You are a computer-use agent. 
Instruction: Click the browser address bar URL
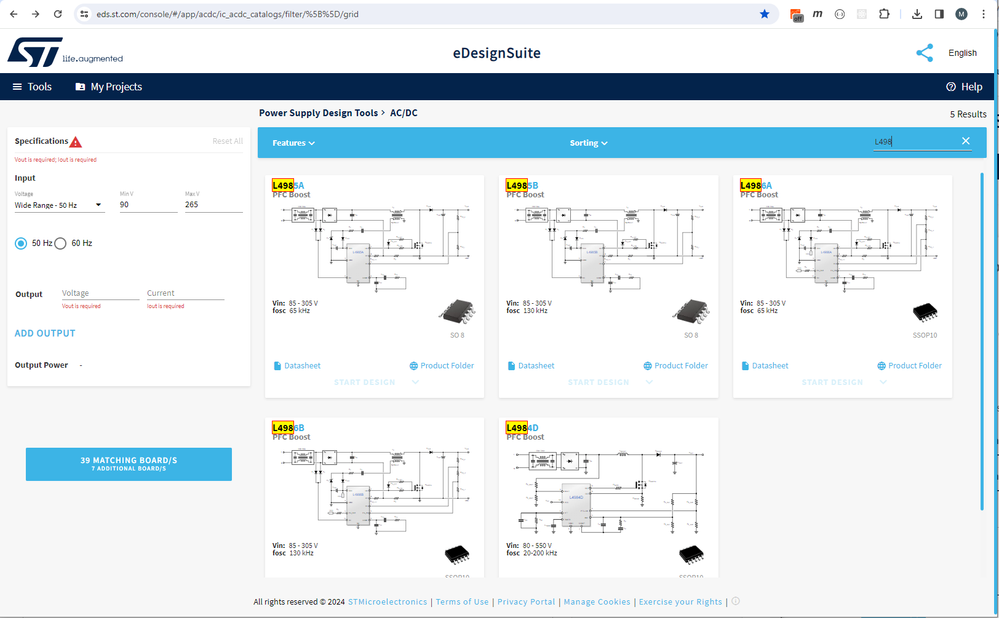[227, 14]
